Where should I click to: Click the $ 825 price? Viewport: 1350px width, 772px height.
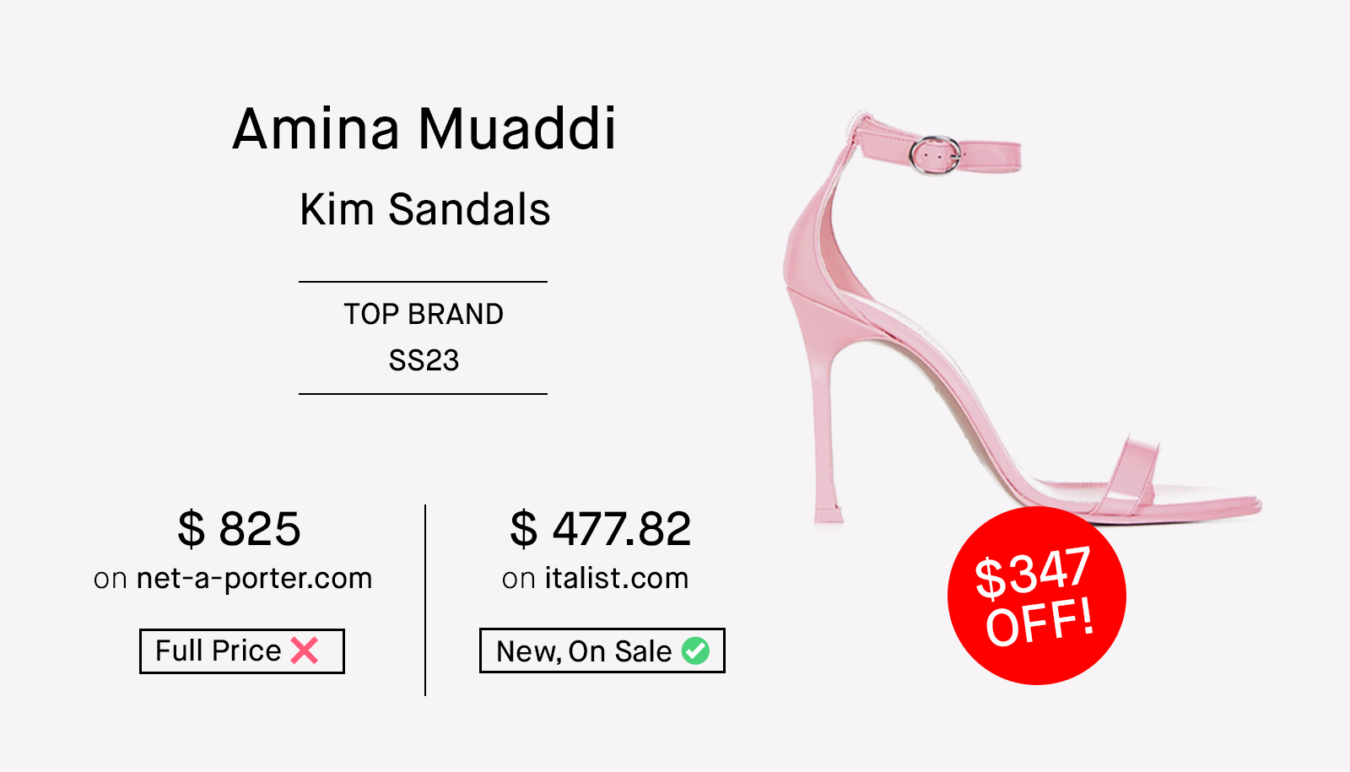pyautogui.click(x=239, y=529)
